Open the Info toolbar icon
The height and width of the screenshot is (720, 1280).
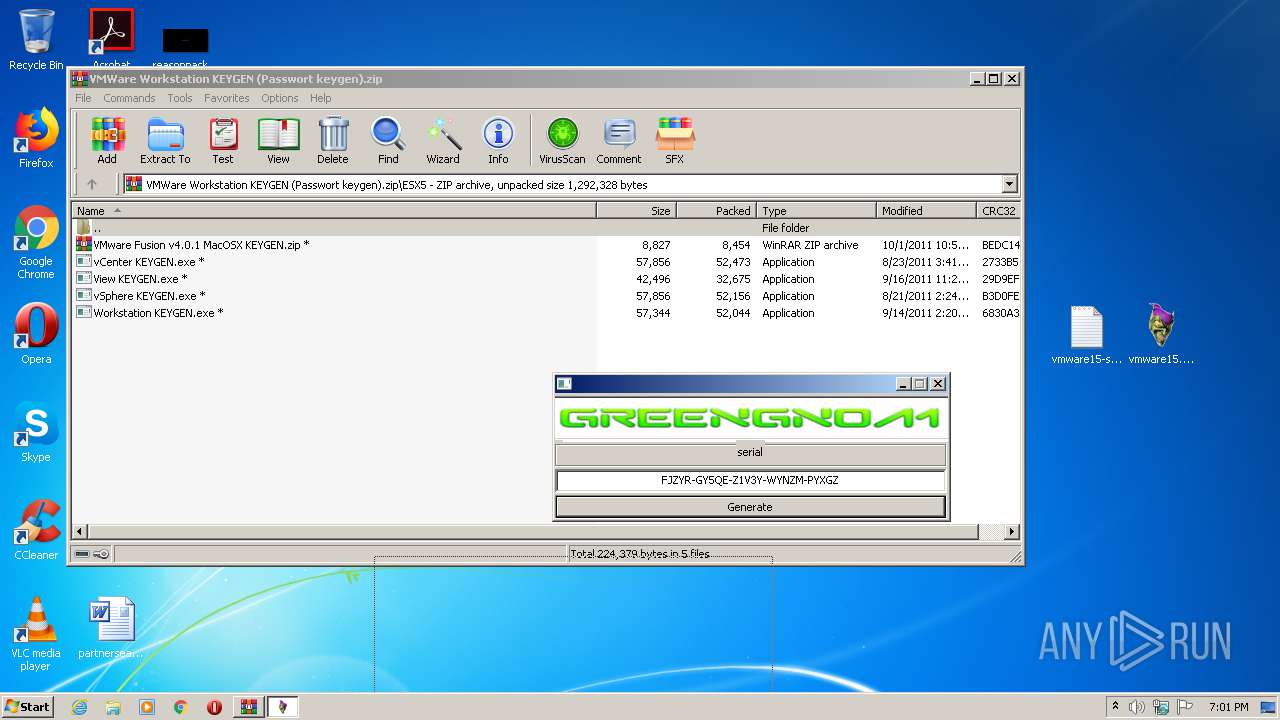coord(498,141)
